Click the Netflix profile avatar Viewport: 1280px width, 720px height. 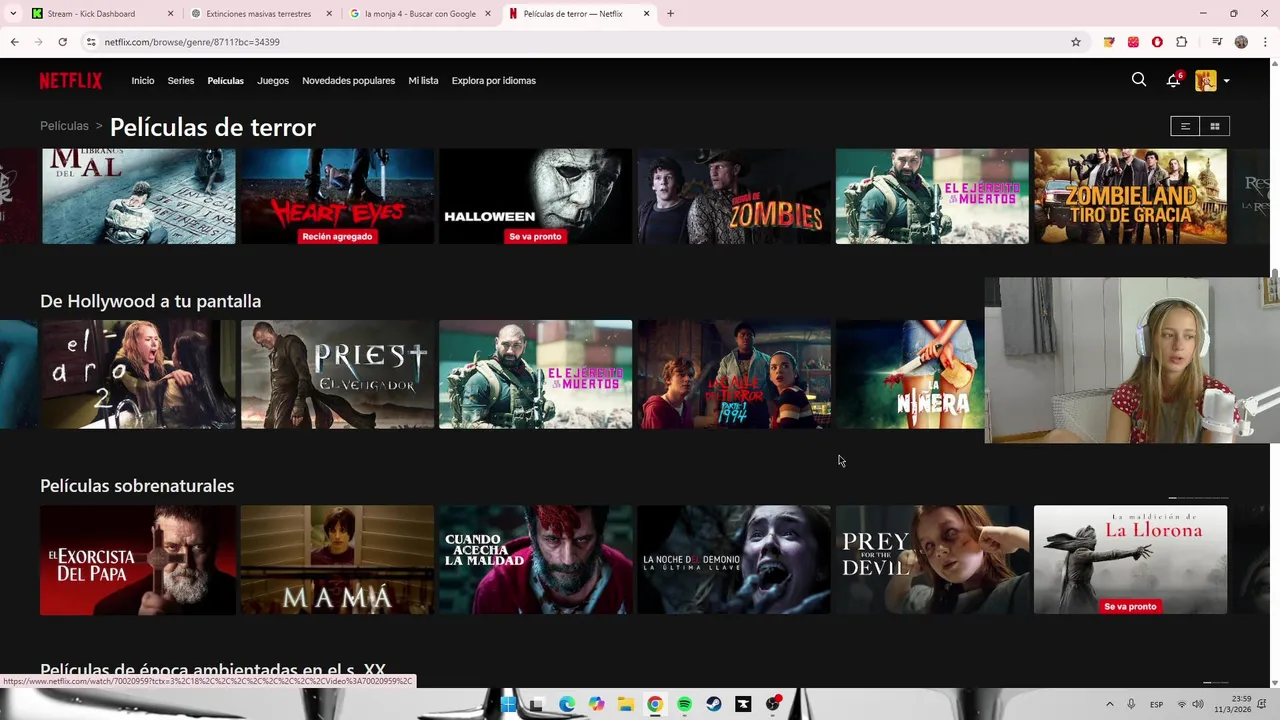pos(1206,81)
